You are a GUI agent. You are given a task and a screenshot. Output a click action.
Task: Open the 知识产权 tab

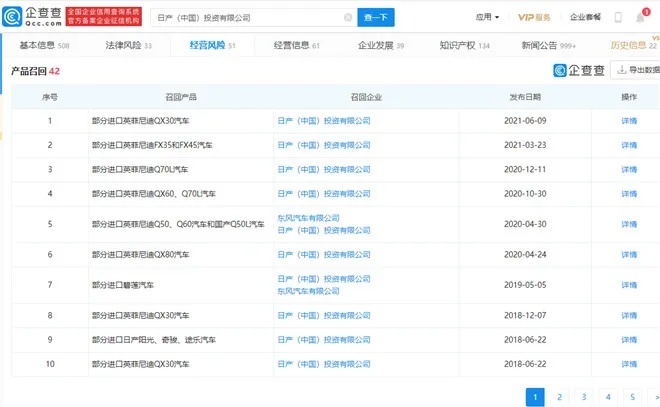(464, 45)
